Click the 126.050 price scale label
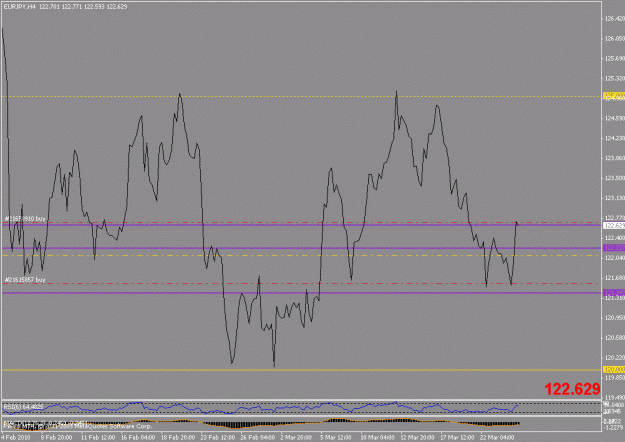Image resolution: width=625 pixels, height=442 pixels. pos(615,39)
